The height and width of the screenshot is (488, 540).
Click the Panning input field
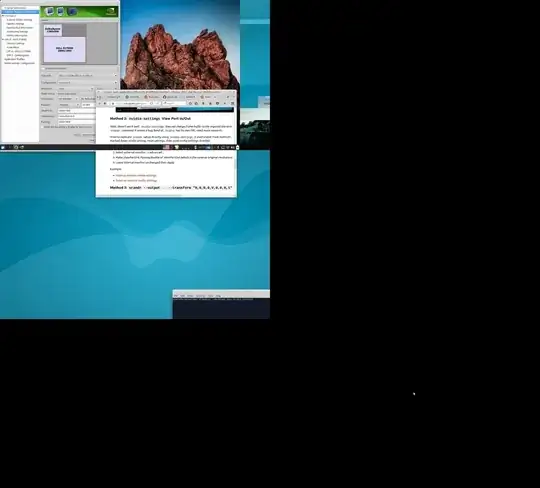pos(77,122)
